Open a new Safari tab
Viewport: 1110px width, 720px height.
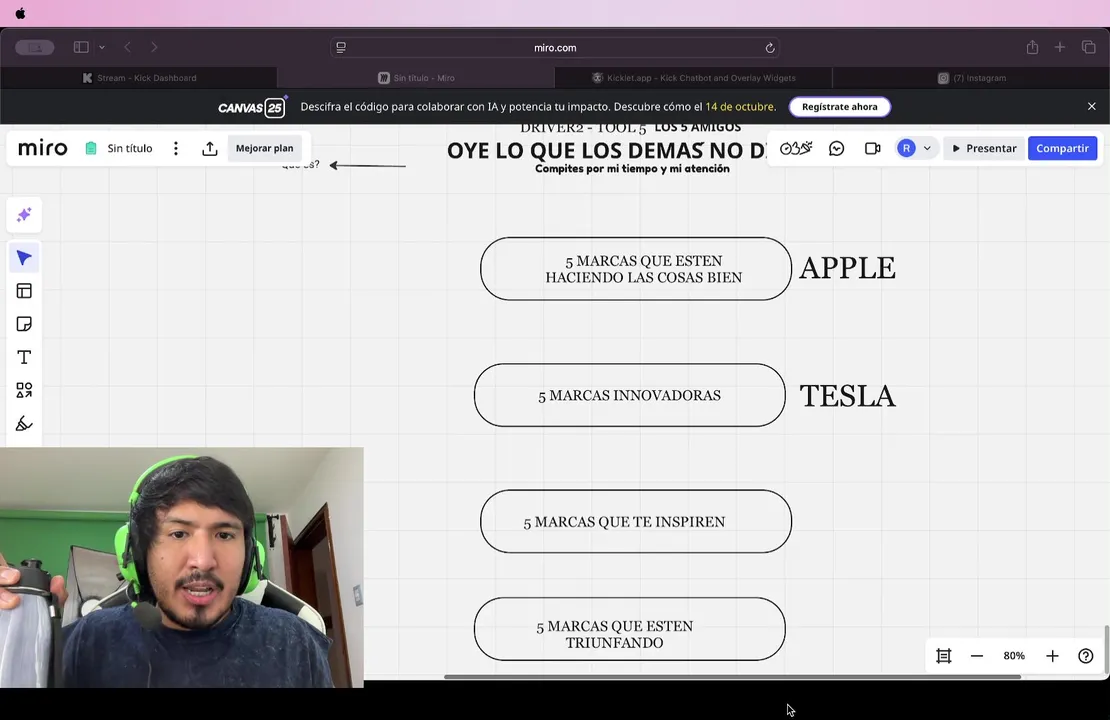(1060, 47)
